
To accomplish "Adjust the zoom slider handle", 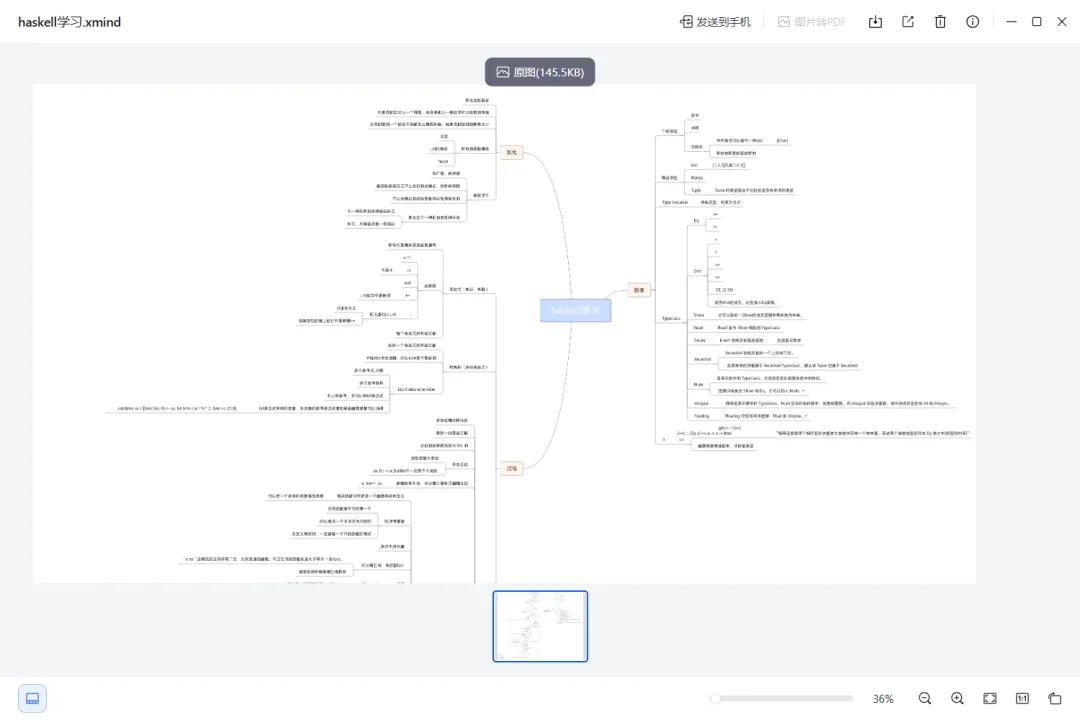I will coord(716,699).
